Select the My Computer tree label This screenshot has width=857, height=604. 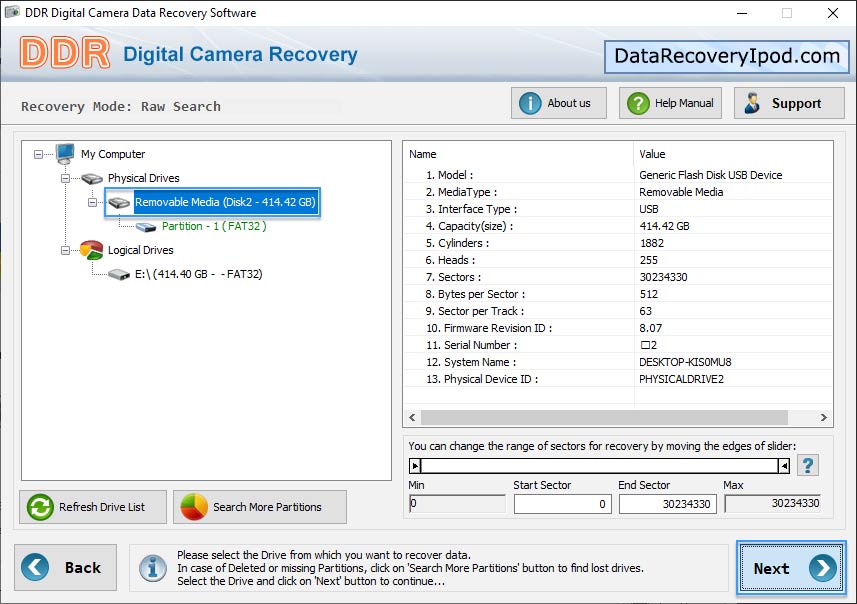tap(113, 154)
